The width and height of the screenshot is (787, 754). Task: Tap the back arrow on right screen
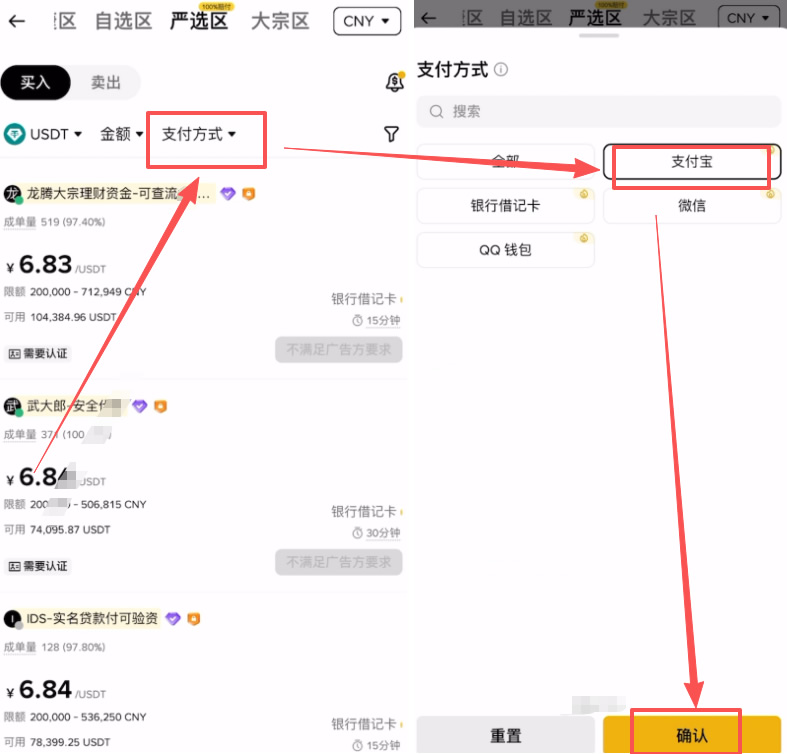tap(429, 18)
